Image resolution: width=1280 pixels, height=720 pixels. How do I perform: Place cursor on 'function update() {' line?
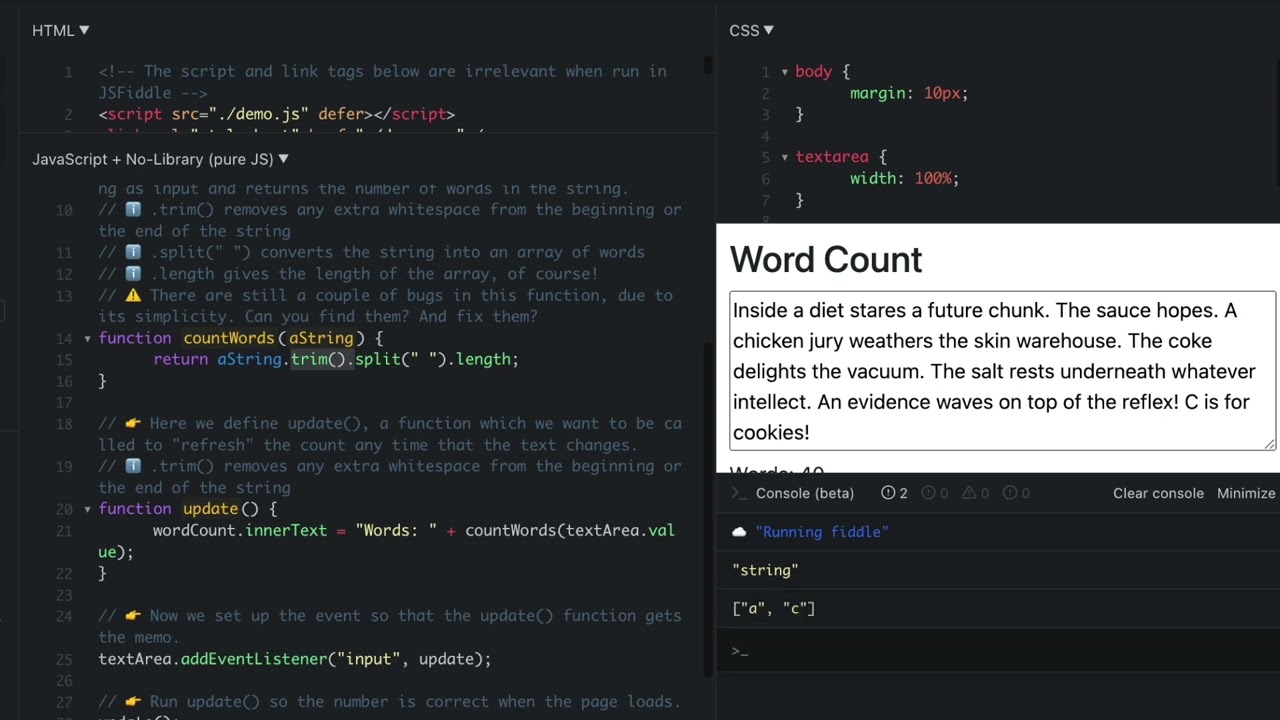[x=188, y=509]
